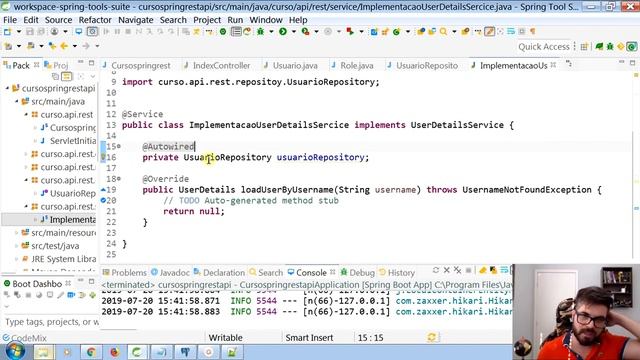
Task: Select JRE System Library in Package Explorer
Action: point(59,259)
